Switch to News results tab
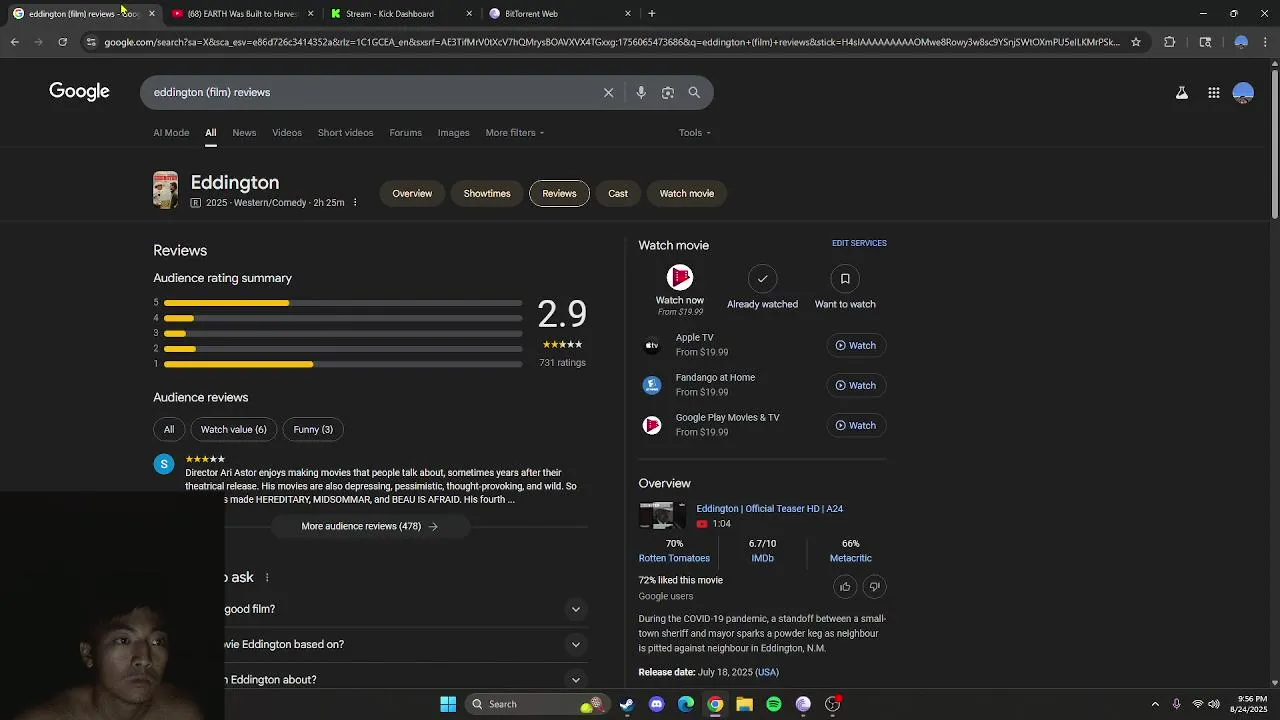Image resolution: width=1280 pixels, height=720 pixels. point(244,133)
